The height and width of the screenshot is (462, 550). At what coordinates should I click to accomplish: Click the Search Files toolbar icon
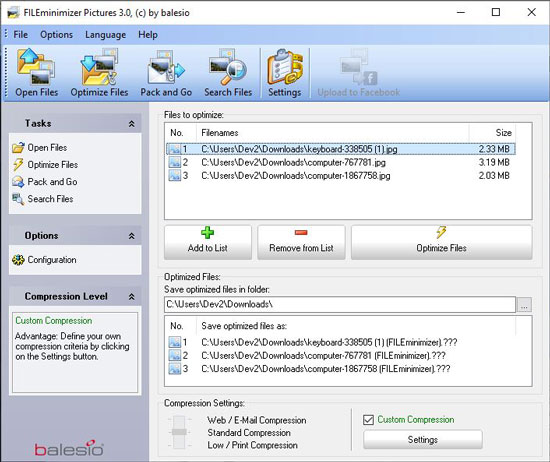click(x=228, y=73)
